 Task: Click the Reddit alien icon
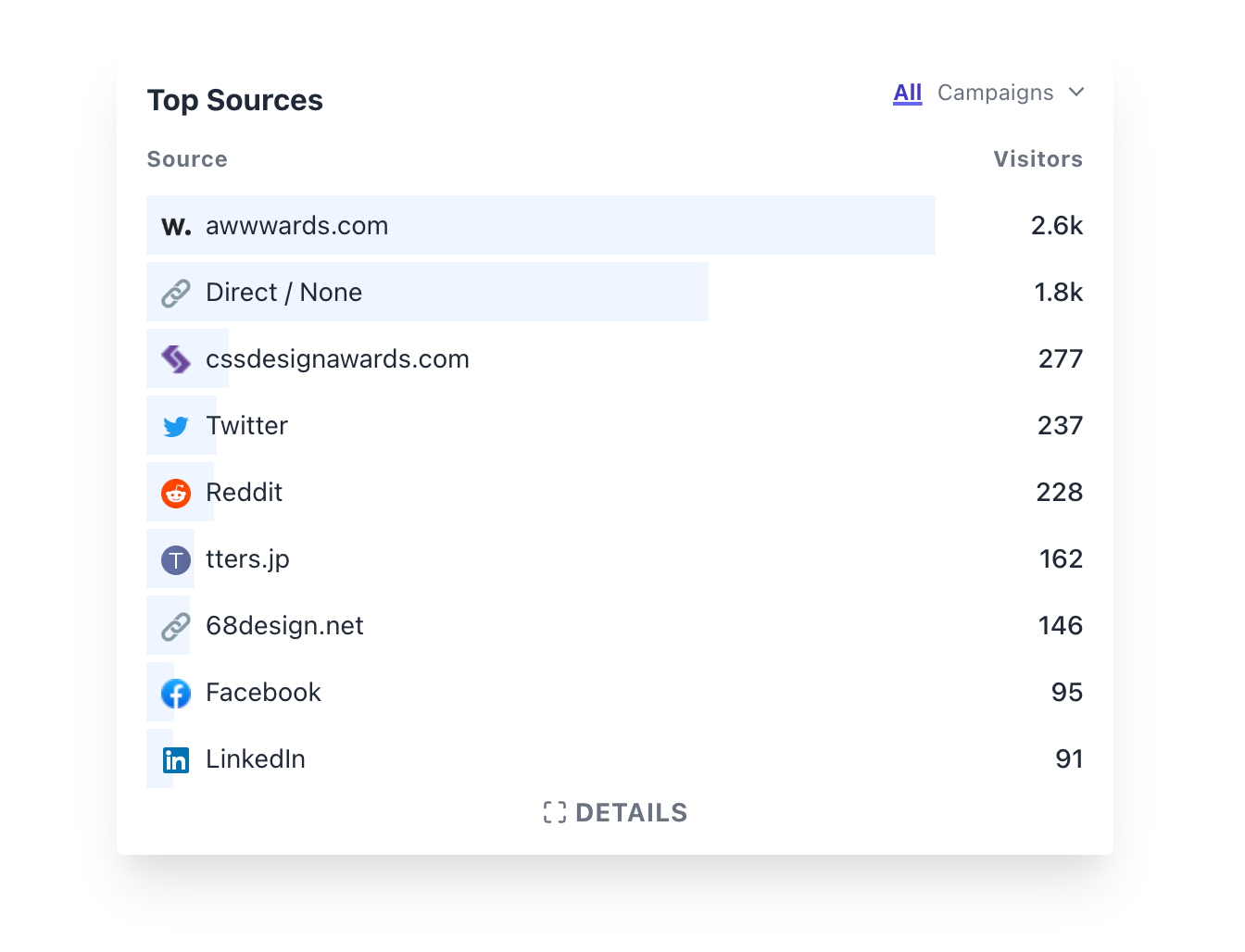(x=176, y=494)
